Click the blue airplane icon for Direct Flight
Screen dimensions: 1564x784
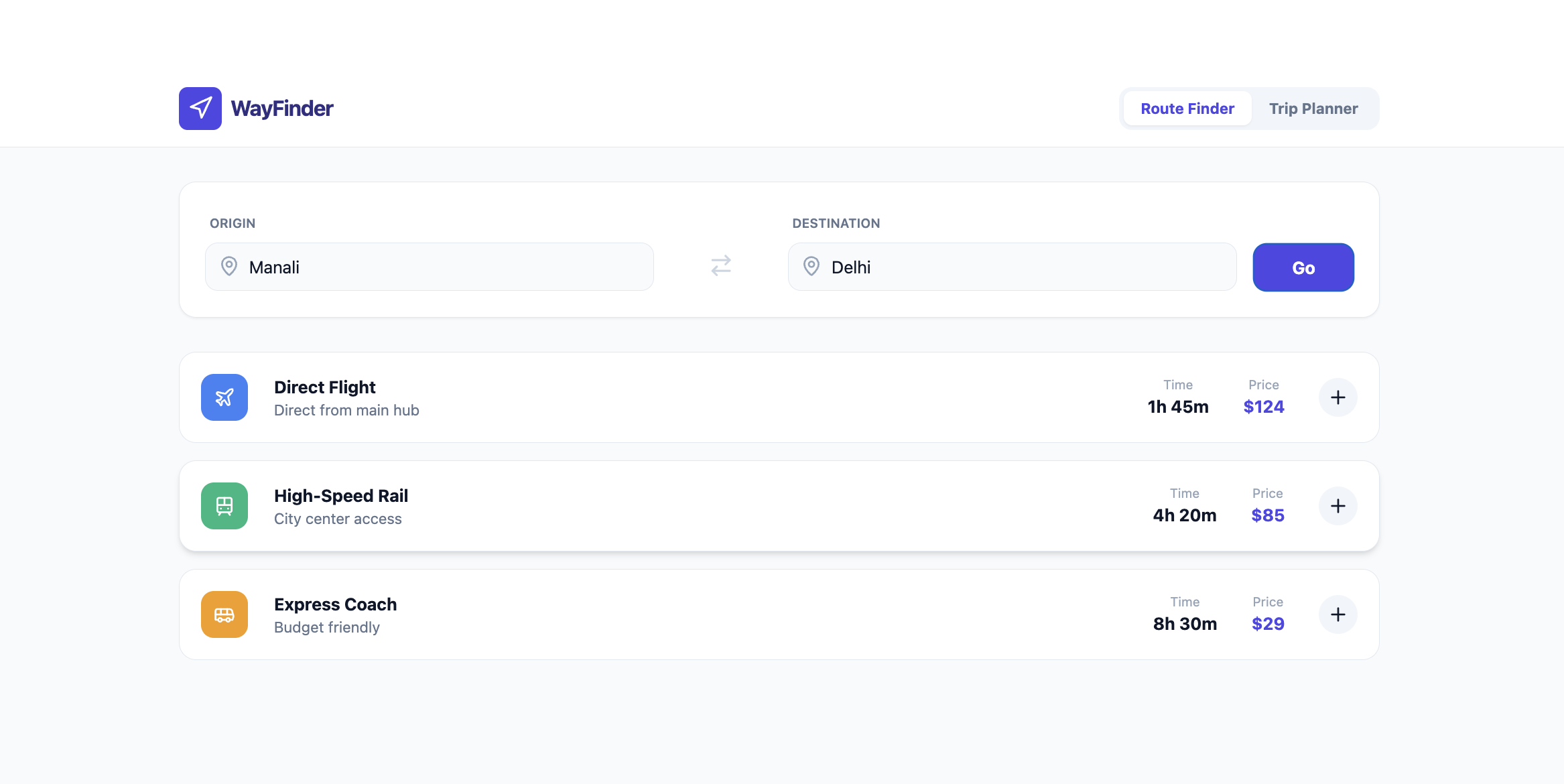click(224, 397)
